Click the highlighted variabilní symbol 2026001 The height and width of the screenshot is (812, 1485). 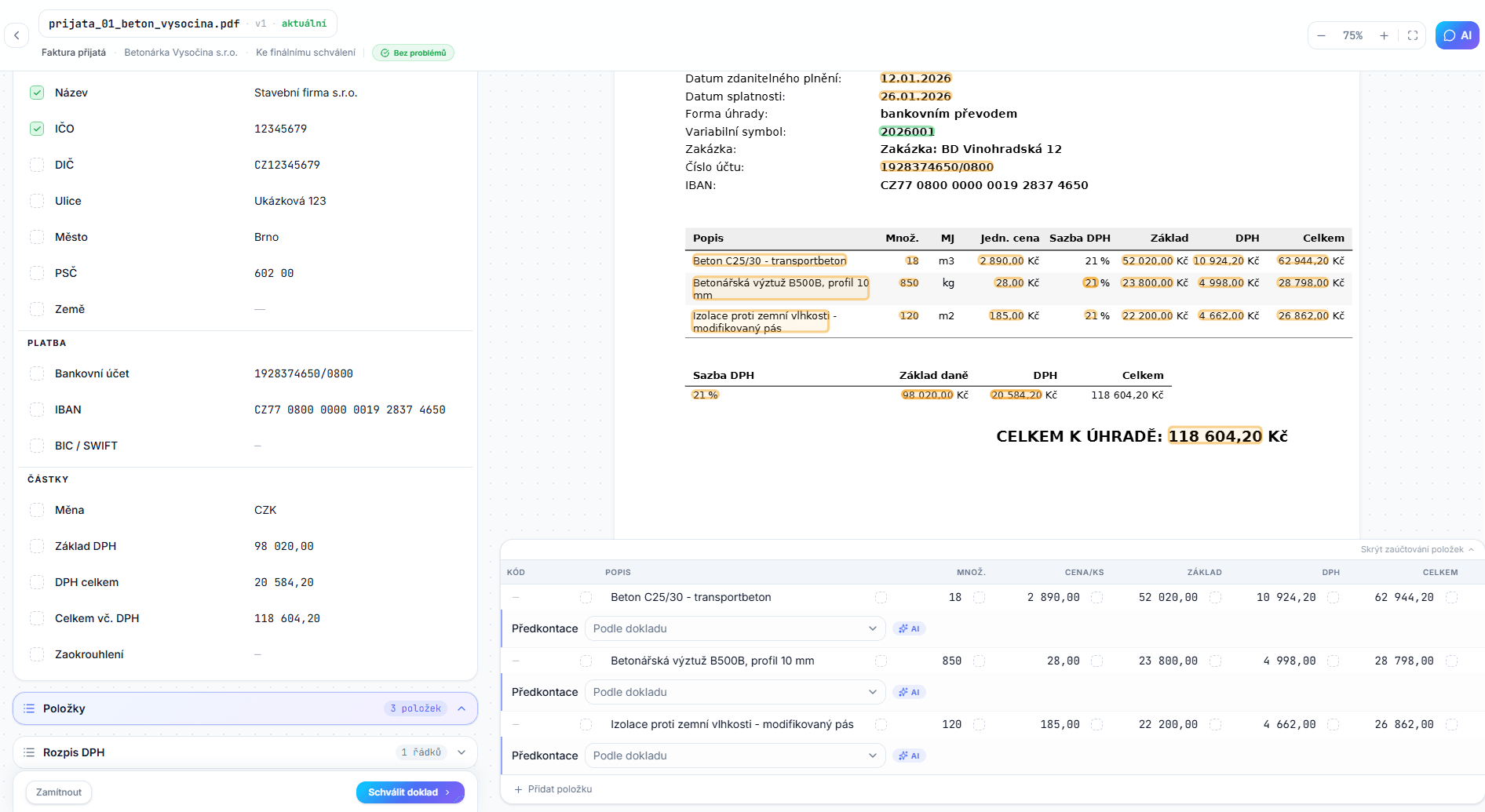pos(907,132)
